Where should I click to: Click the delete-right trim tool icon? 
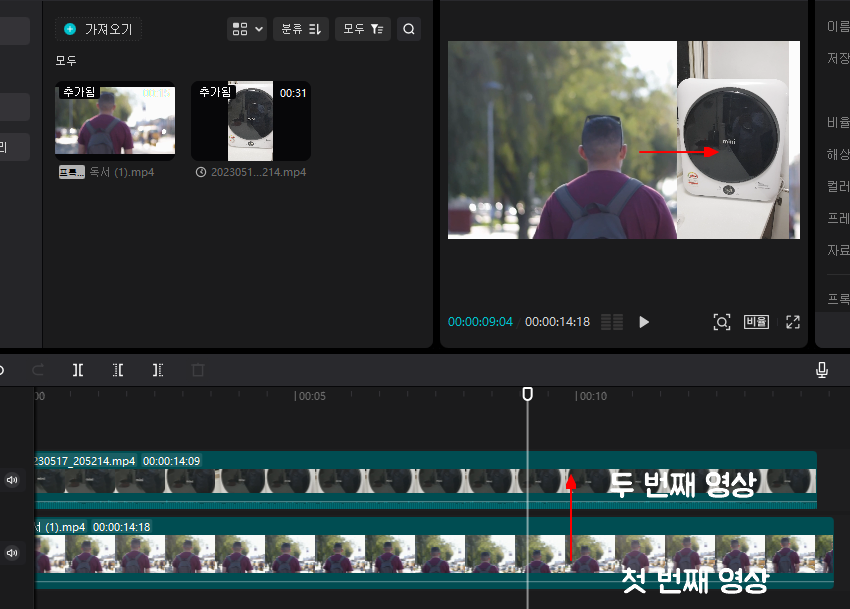pos(158,370)
